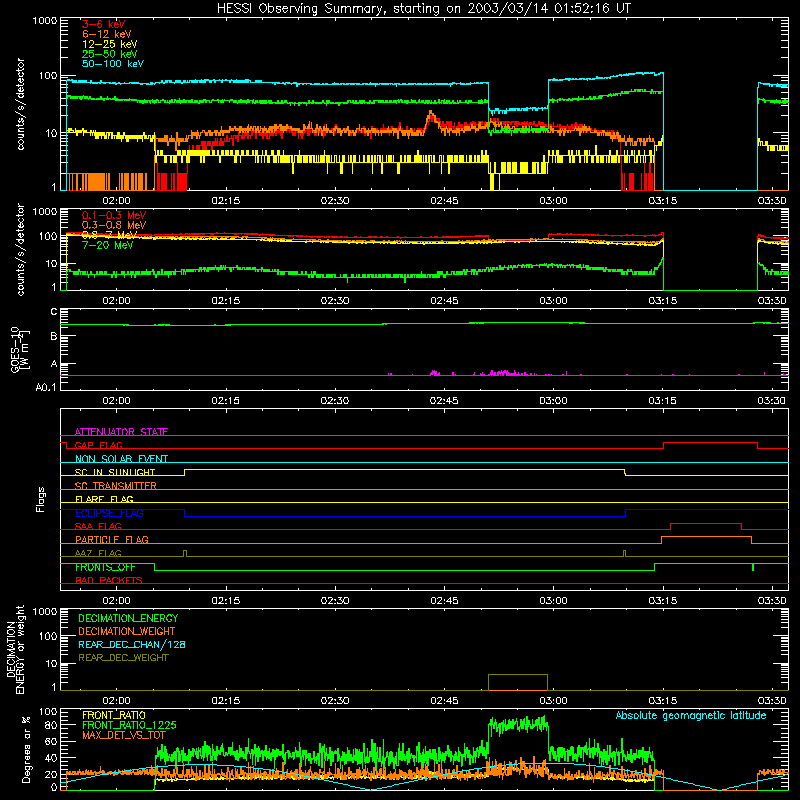
Task: Click the Degrees or % axis label
Action: click(26, 749)
